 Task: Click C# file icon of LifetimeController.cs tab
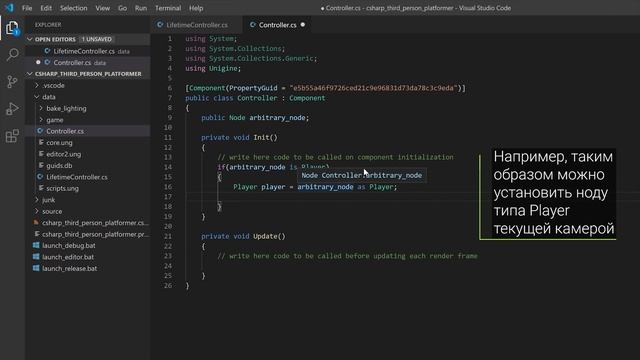(x=160, y=25)
